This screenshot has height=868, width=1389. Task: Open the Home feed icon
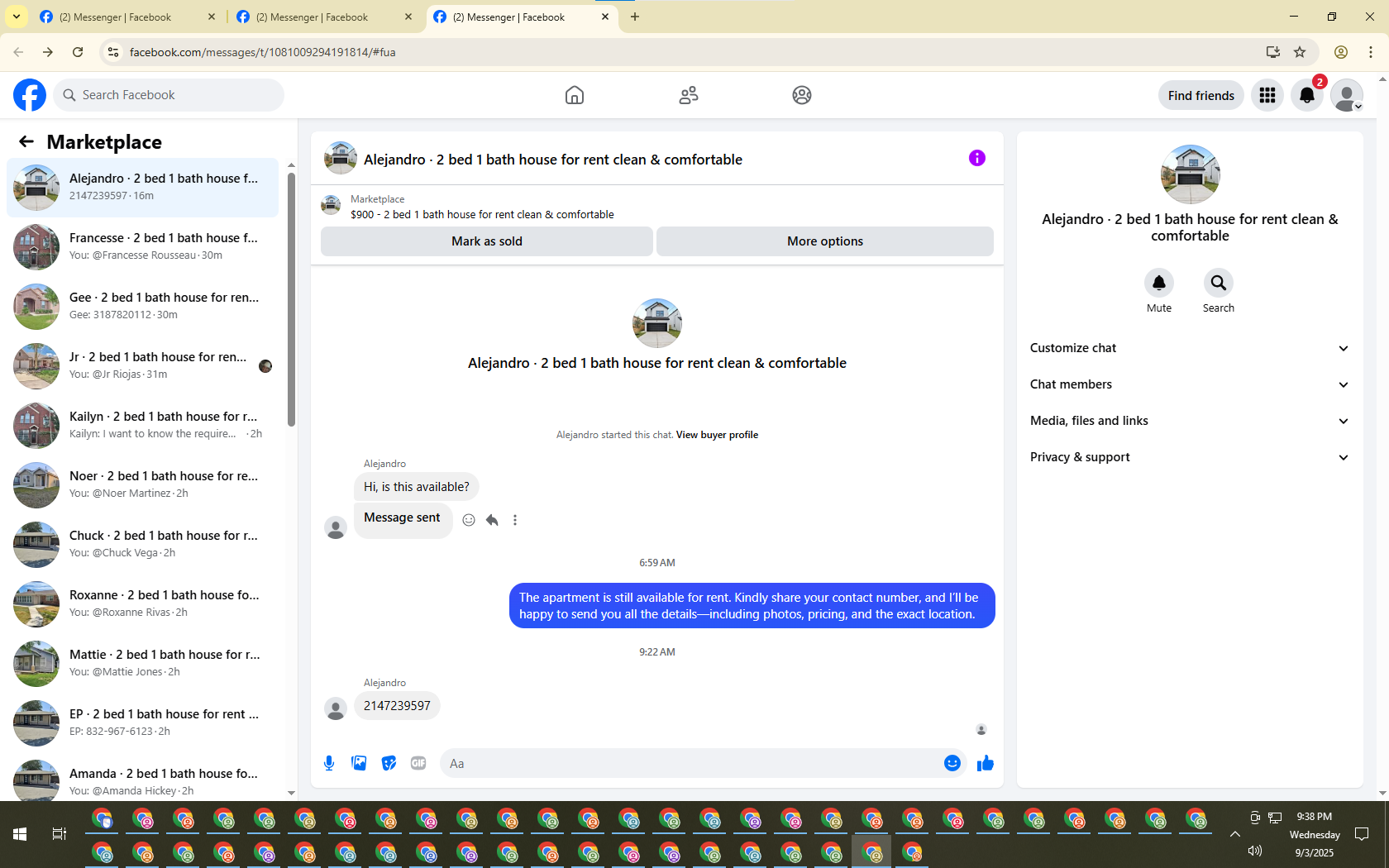coord(575,95)
